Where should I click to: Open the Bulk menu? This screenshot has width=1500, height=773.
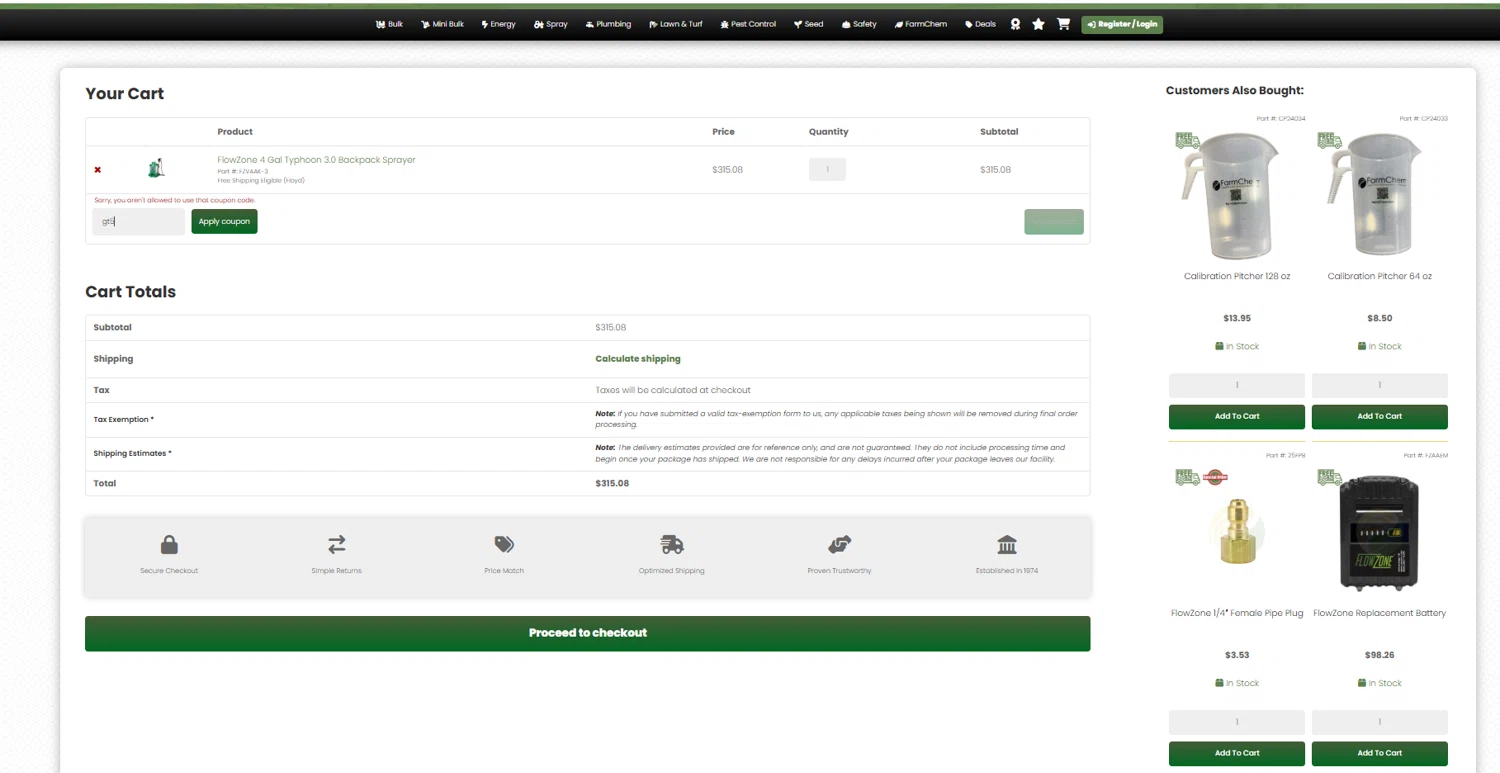tap(389, 24)
